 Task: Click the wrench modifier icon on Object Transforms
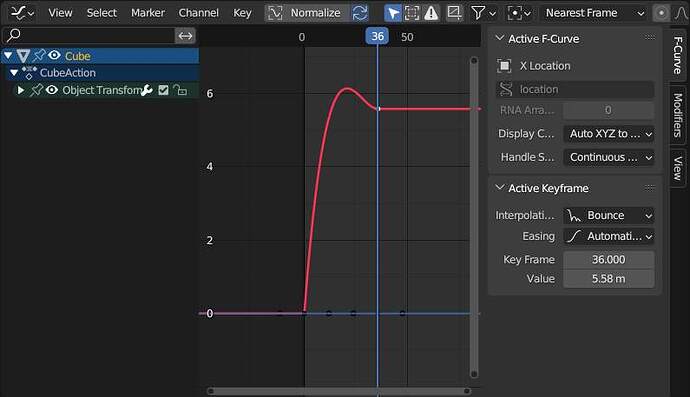pos(147,90)
